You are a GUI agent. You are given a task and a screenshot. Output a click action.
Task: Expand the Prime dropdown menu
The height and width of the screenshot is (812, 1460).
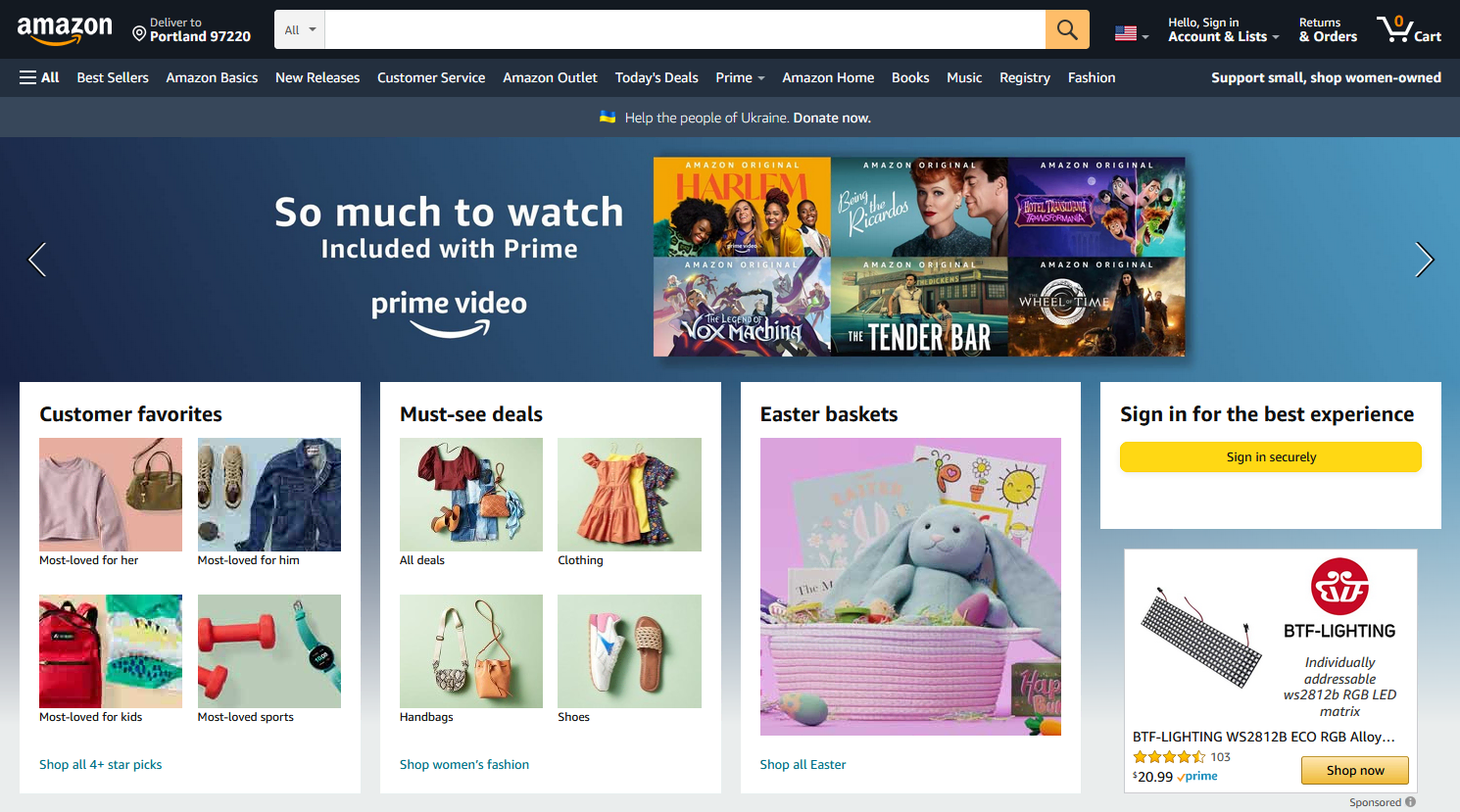tap(740, 77)
